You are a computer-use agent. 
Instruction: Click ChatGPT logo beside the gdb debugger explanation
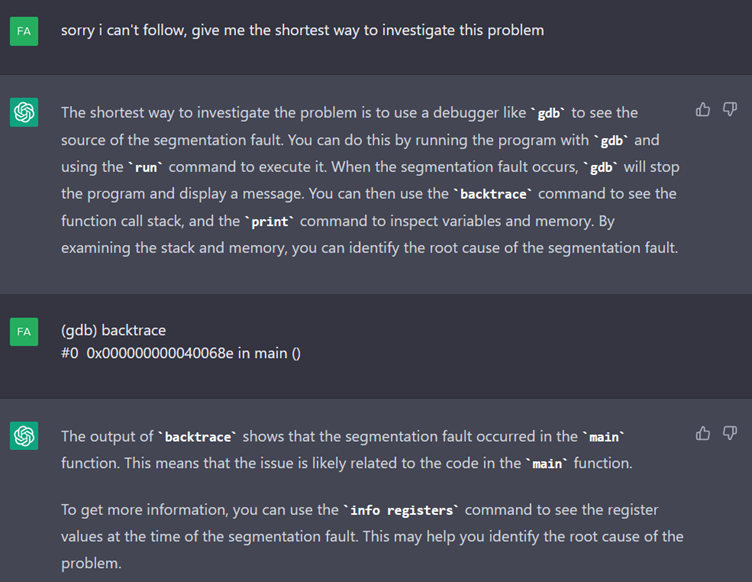(24, 113)
